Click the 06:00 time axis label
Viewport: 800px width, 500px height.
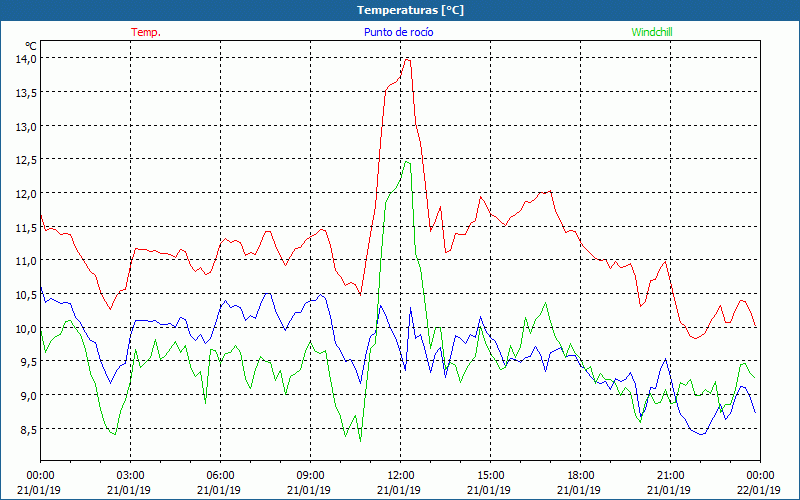point(220,476)
